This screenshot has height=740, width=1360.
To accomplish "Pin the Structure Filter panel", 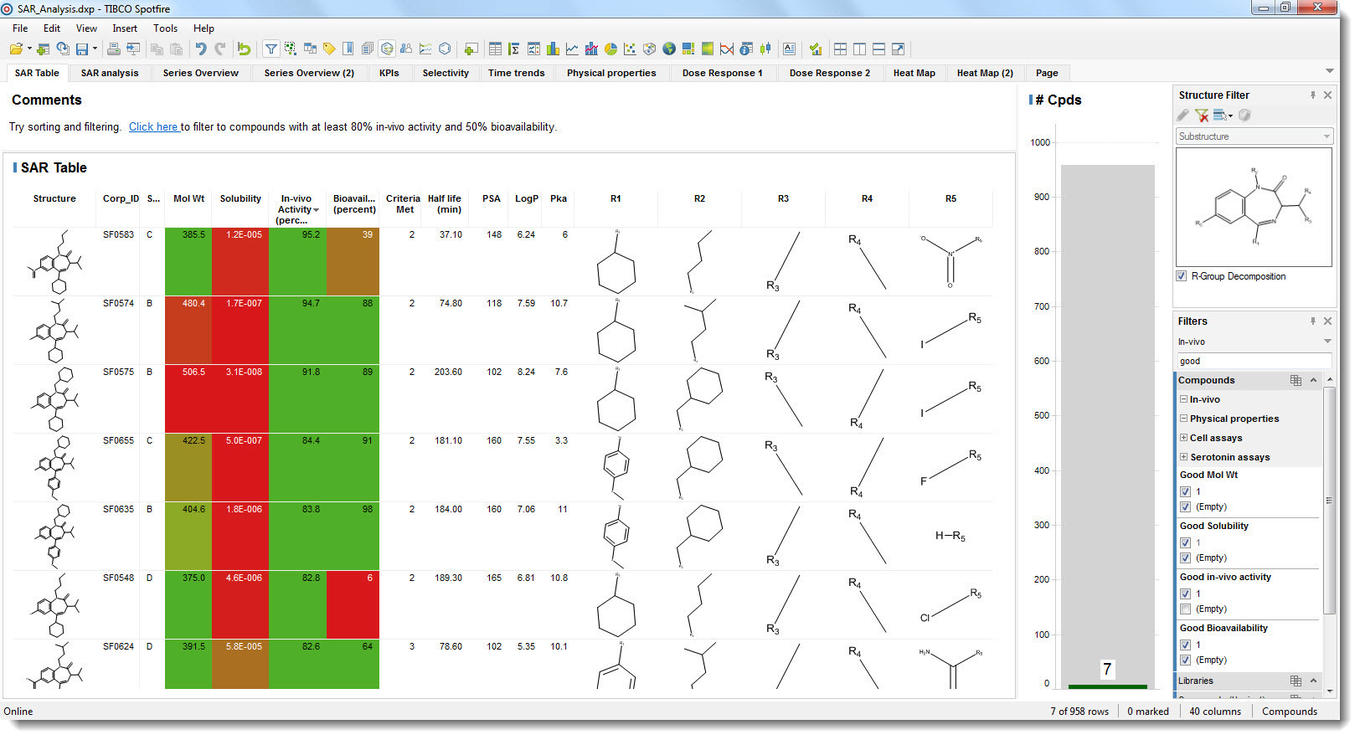I will pos(1313,95).
